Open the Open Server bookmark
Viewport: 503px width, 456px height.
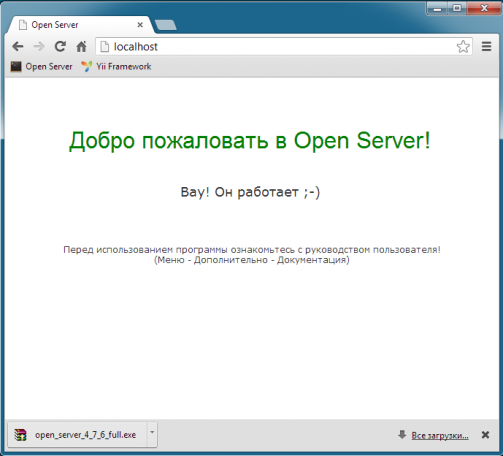(41, 67)
